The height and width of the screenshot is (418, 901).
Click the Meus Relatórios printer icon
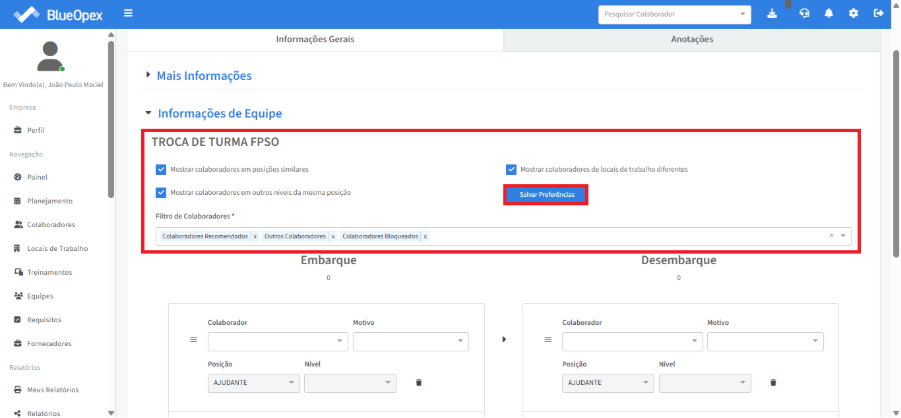pos(17,390)
